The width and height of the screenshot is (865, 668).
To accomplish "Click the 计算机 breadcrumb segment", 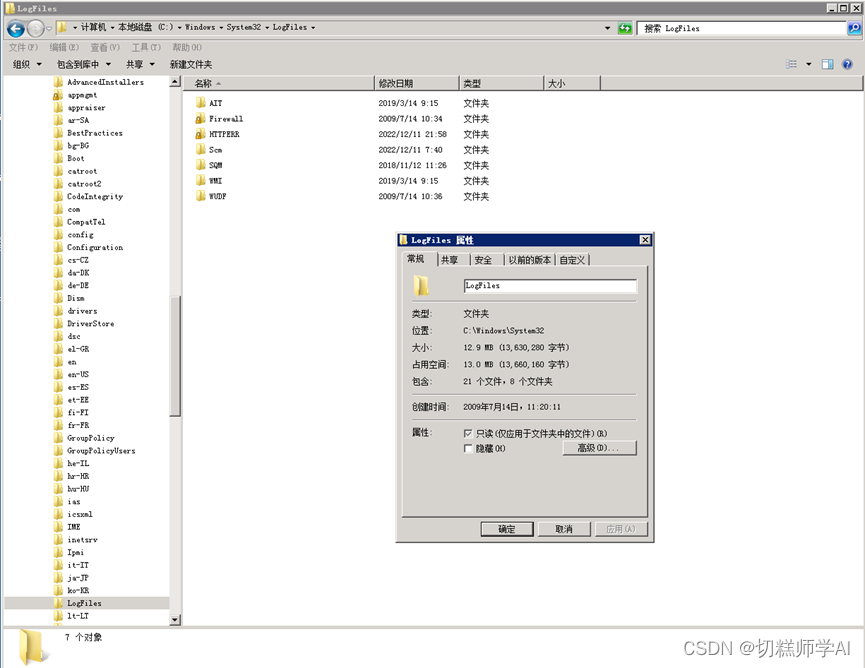I will tap(93, 27).
